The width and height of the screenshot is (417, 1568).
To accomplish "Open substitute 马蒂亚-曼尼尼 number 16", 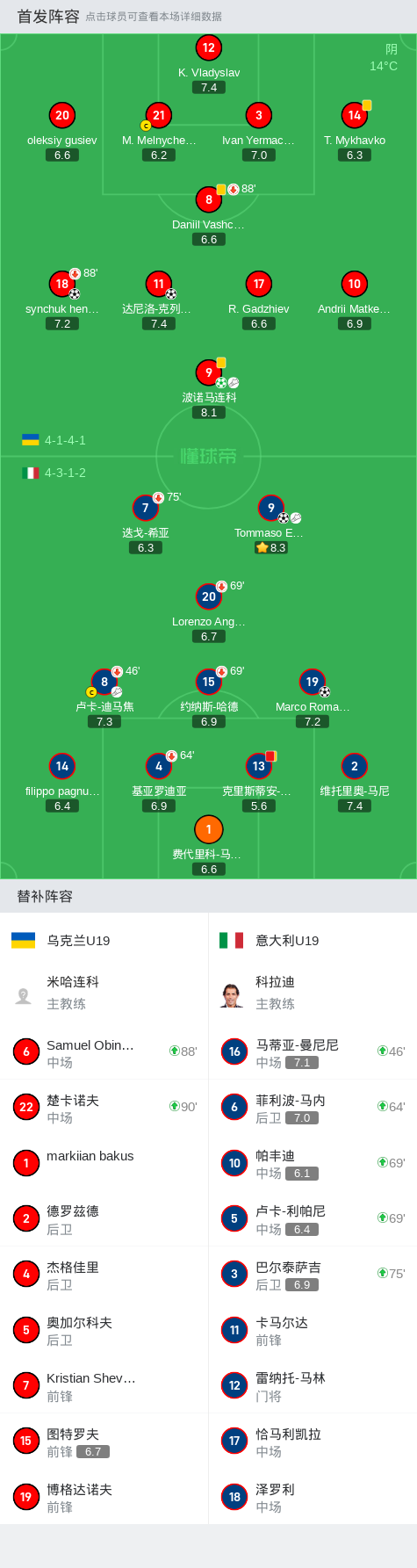I will (x=313, y=1052).
